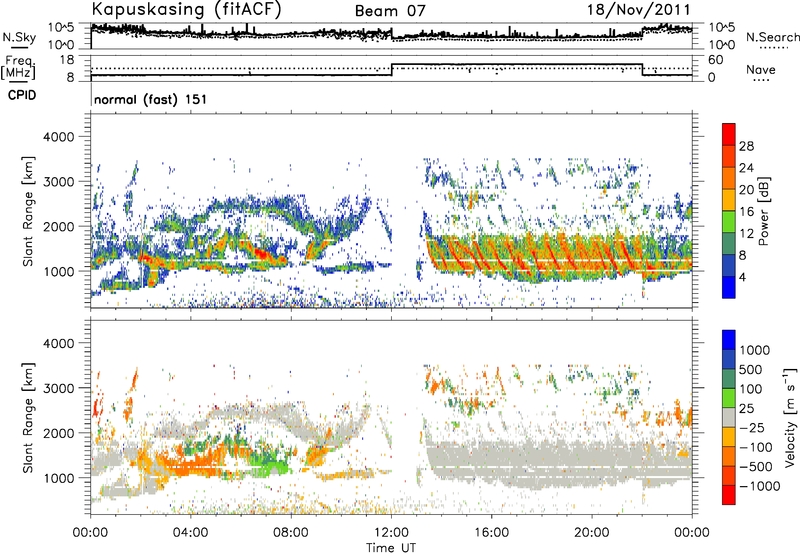
Task: Click the '3000' tick on the velocity panel
Action: tap(61, 388)
